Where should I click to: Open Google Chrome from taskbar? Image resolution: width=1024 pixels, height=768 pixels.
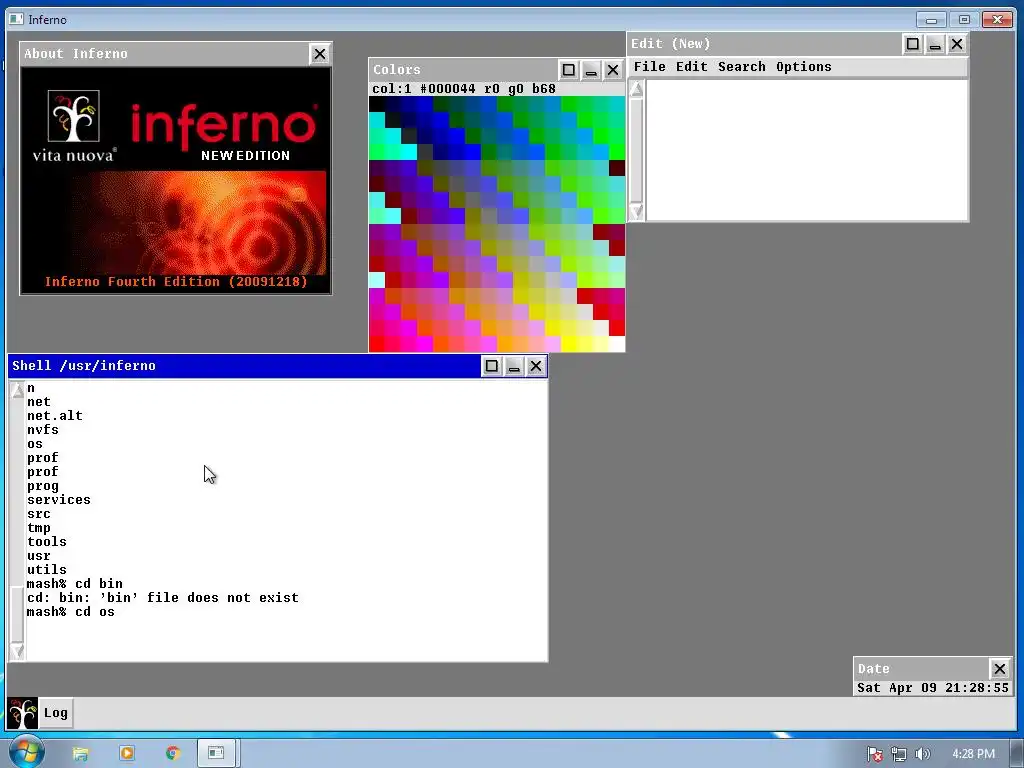coord(173,754)
